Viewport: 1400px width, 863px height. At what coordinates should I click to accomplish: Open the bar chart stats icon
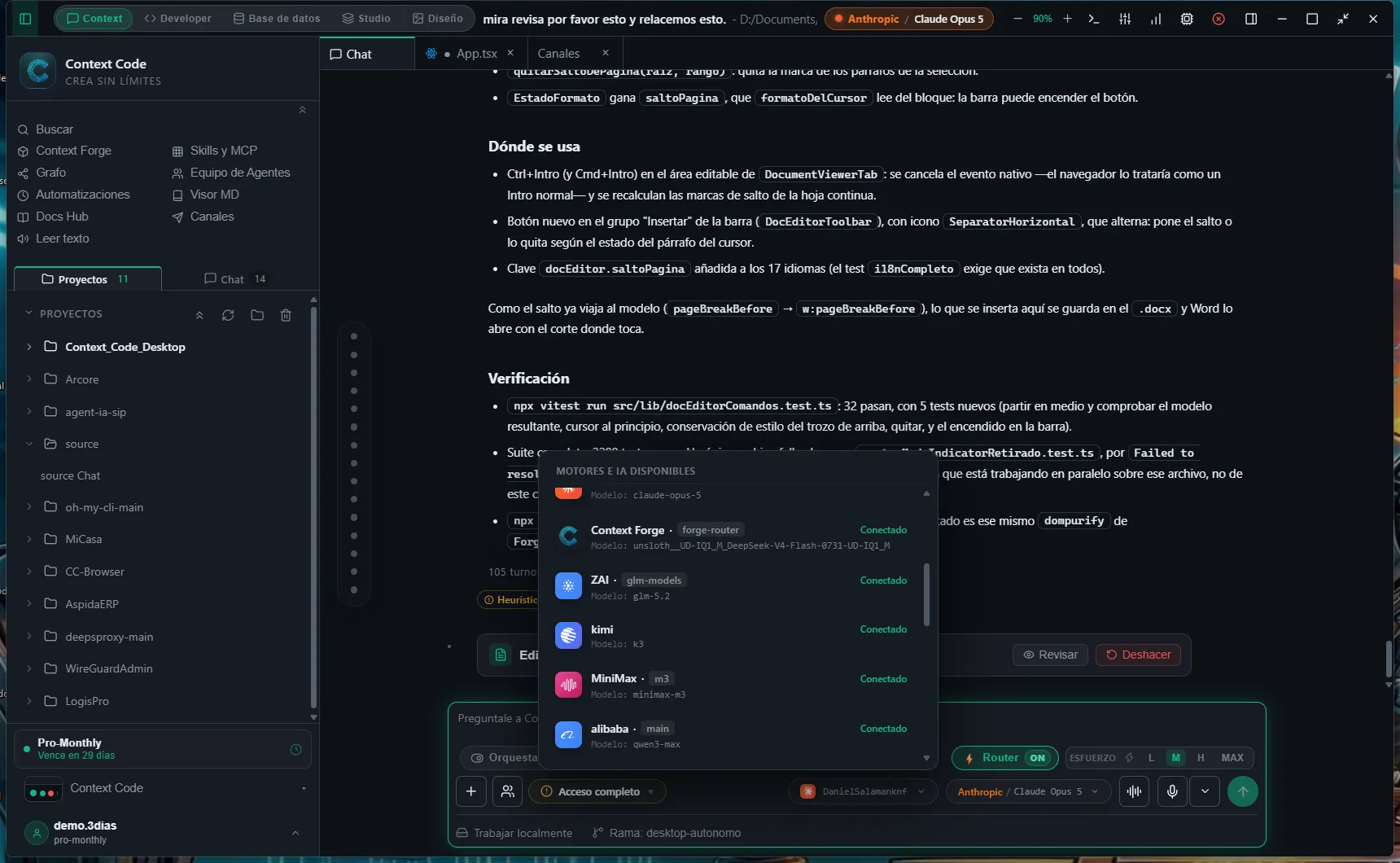[x=1156, y=18]
